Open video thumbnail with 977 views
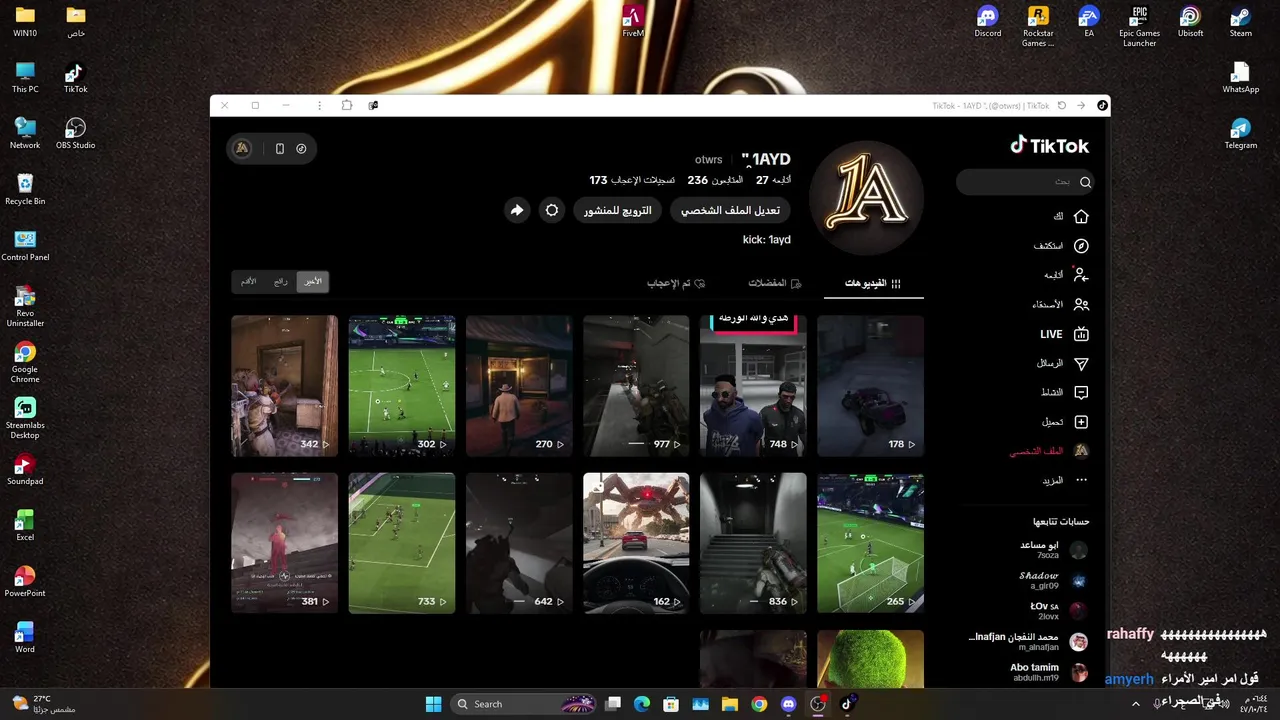The height and width of the screenshot is (720, 1280). pos(636,386)
